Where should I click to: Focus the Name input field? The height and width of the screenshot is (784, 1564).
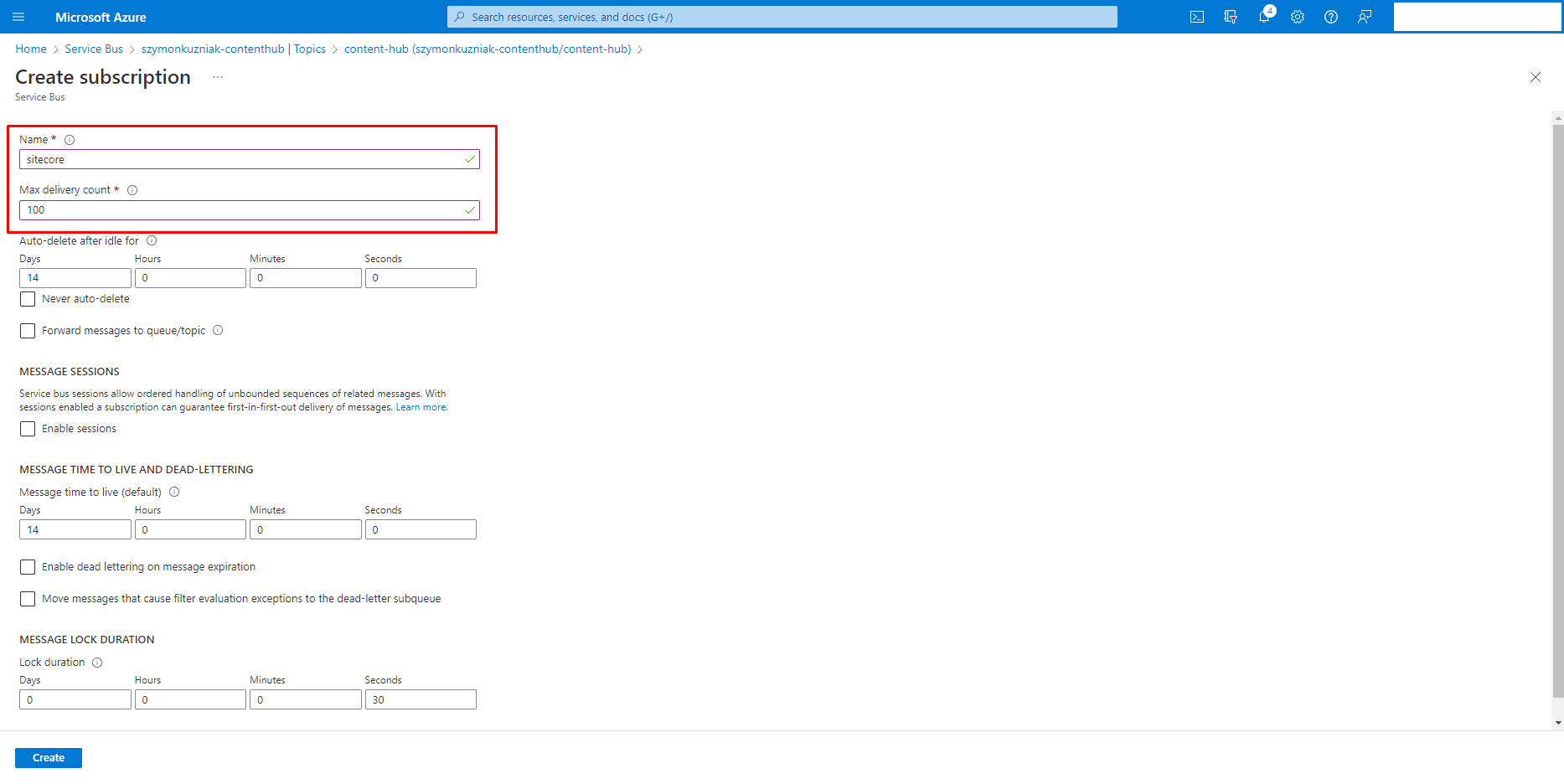click(250, 159)
